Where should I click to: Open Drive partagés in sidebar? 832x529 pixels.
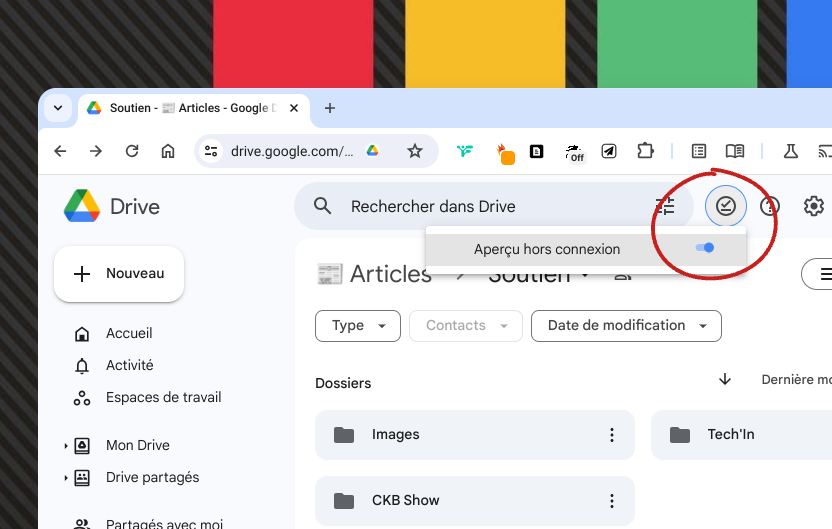[152, 478]
